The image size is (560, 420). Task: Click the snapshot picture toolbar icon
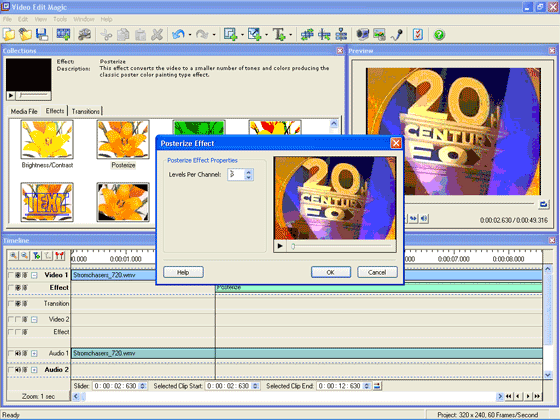[x=379, y=35]
